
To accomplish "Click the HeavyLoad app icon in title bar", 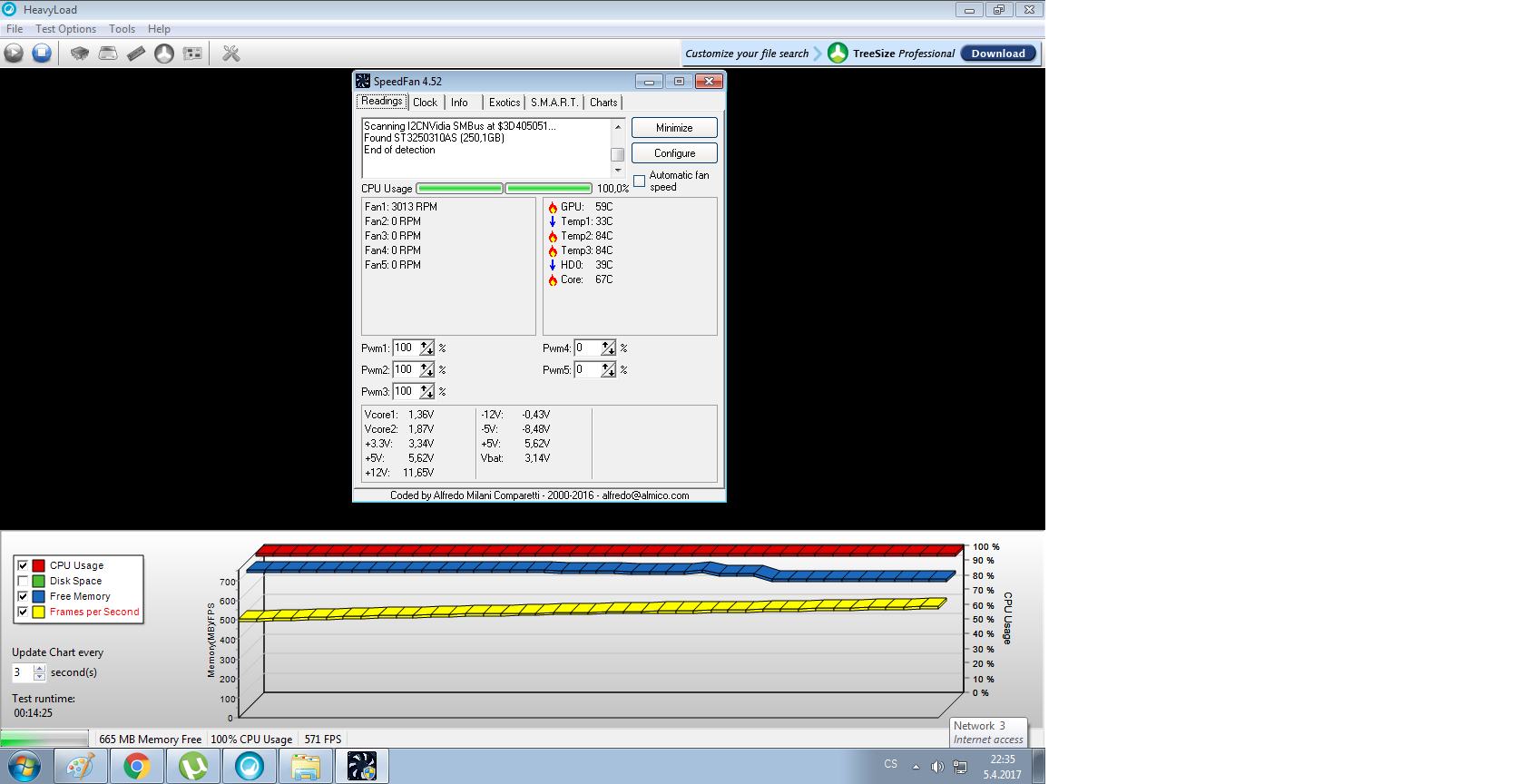I will [9, 9].
